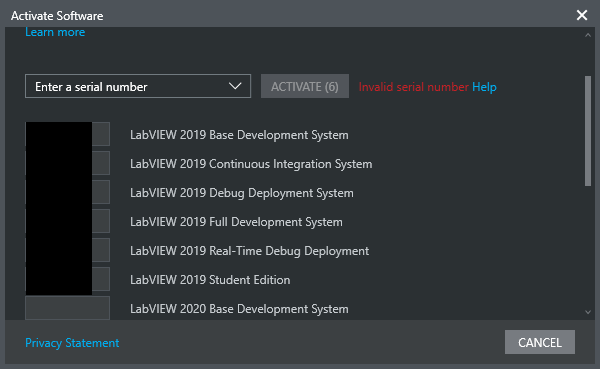Click the scroll down arrow
Screen dimensions: 600x369
pyautogui.click(x=588, y=312)
